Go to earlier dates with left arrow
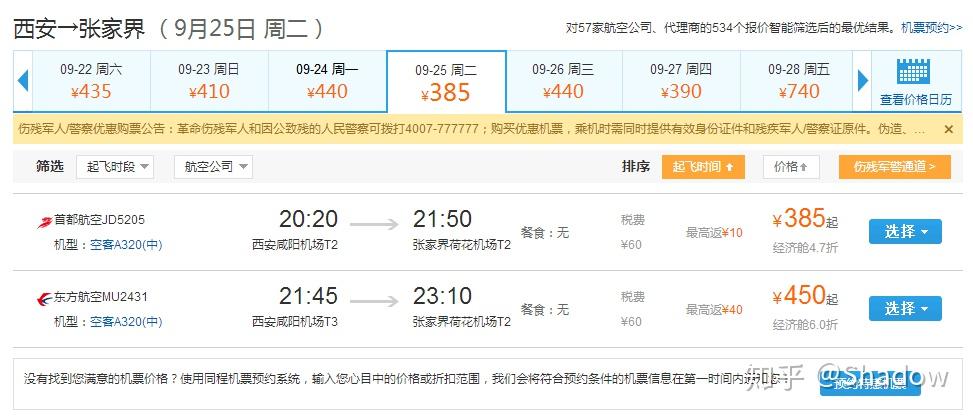This screenshot has height=416, width=973. [23, 81]
